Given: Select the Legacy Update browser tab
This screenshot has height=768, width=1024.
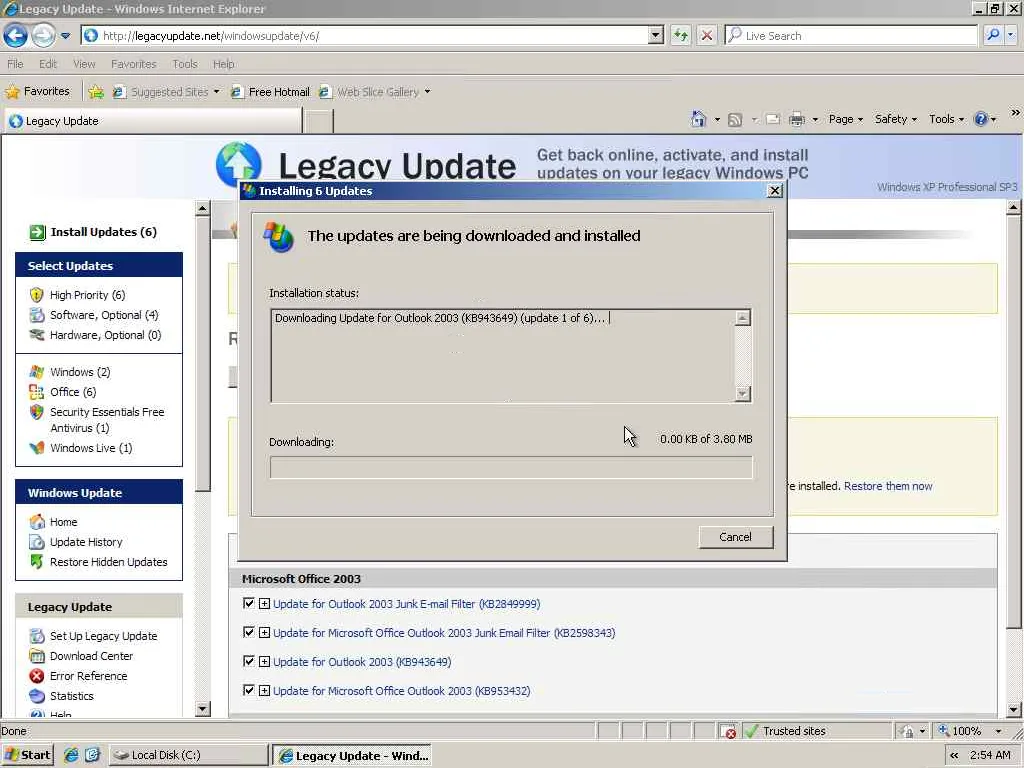Looking at the screenshot, I should (x=153, y=121).
